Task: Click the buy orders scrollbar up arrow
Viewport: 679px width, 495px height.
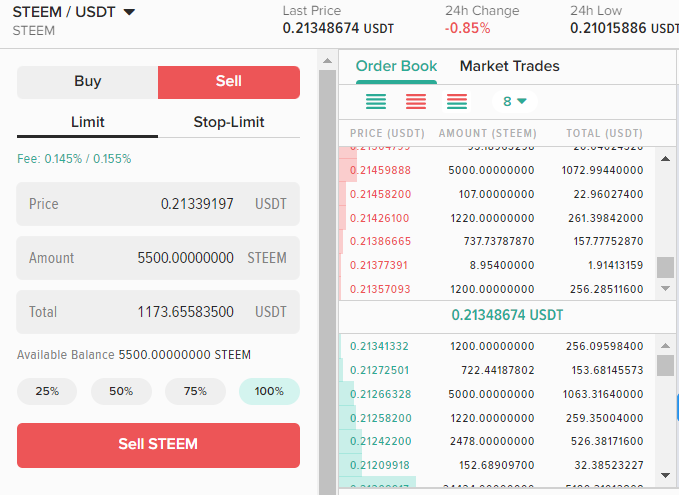Action: click(666, 346)
